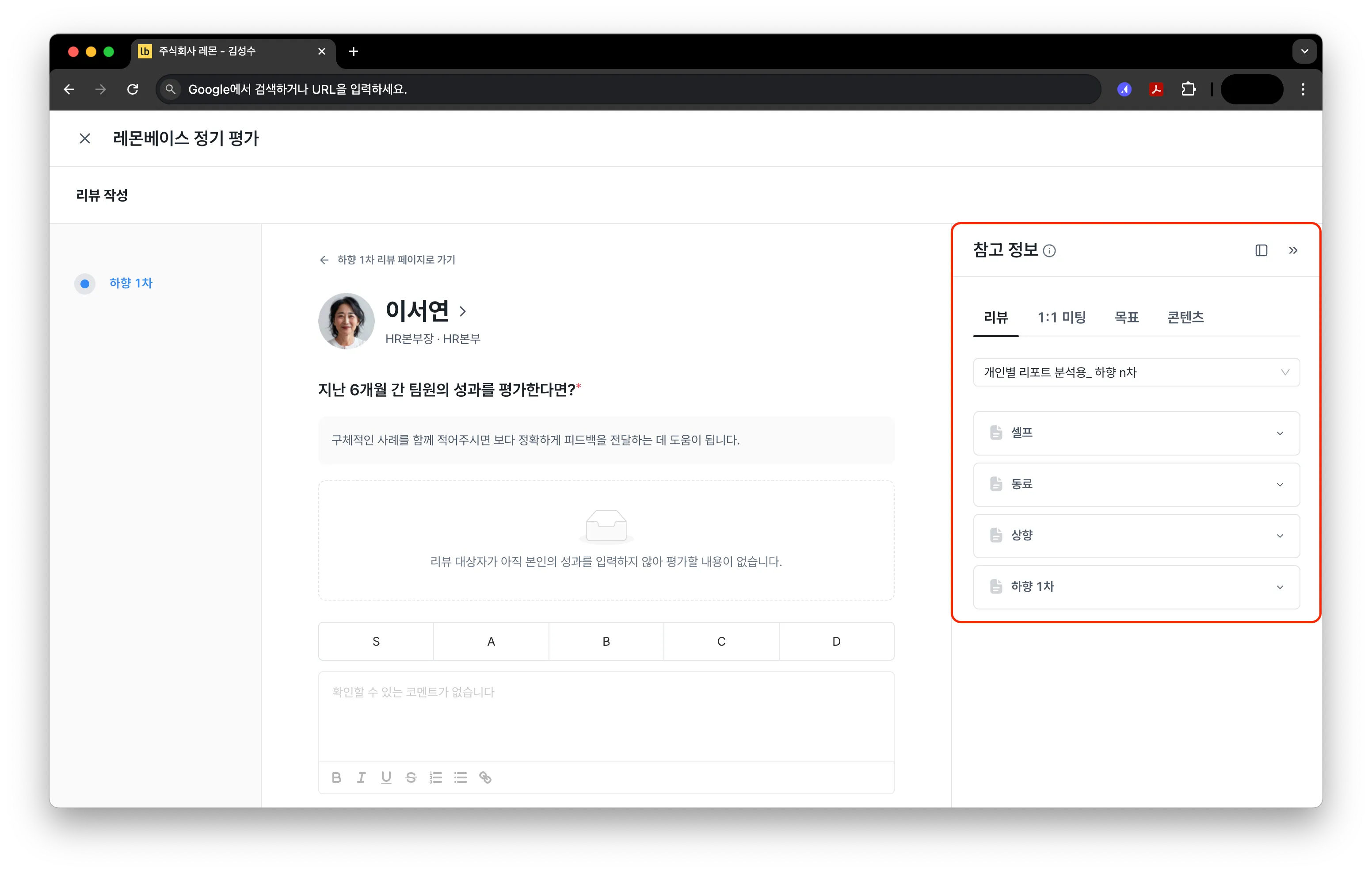Toggle strikethrough formatting in the editor
Image resolution: width=1372 pixels, height=873 pixels.
411,778
